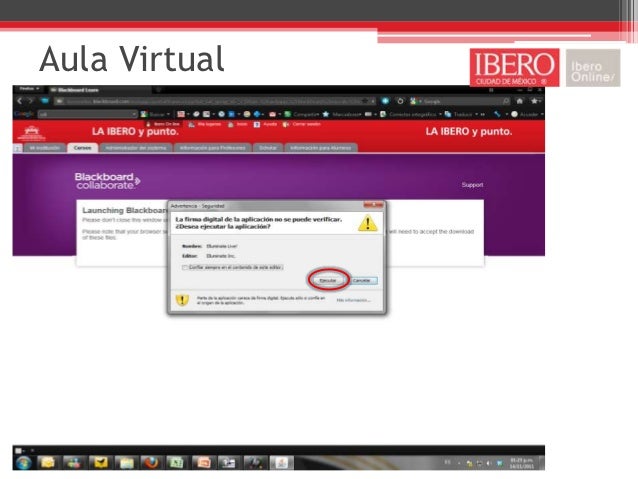Click Compartir on the Google Toolbar
This screenshot has width=638, height=479.
pos(301,114)
